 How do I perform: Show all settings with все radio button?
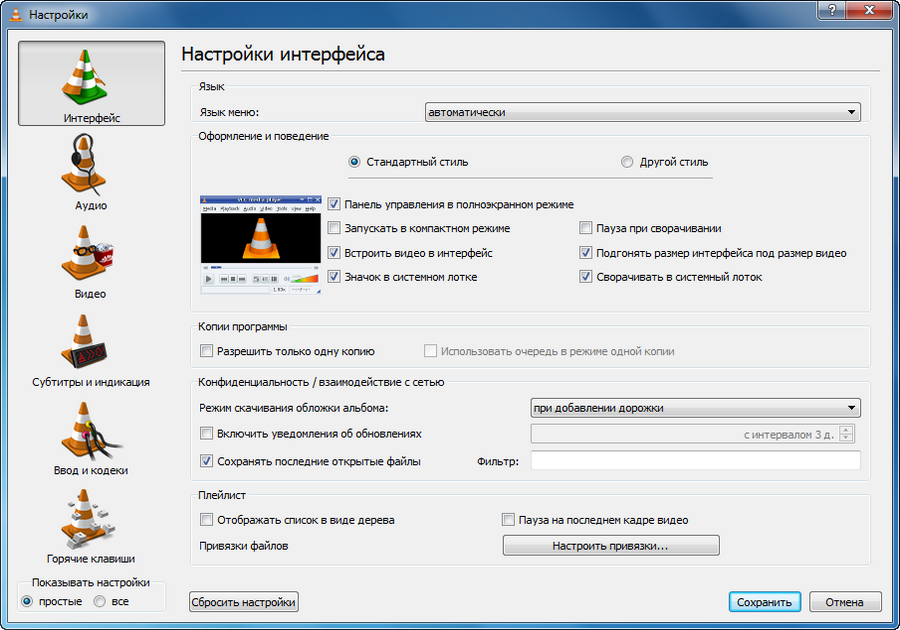coord(100,601)
